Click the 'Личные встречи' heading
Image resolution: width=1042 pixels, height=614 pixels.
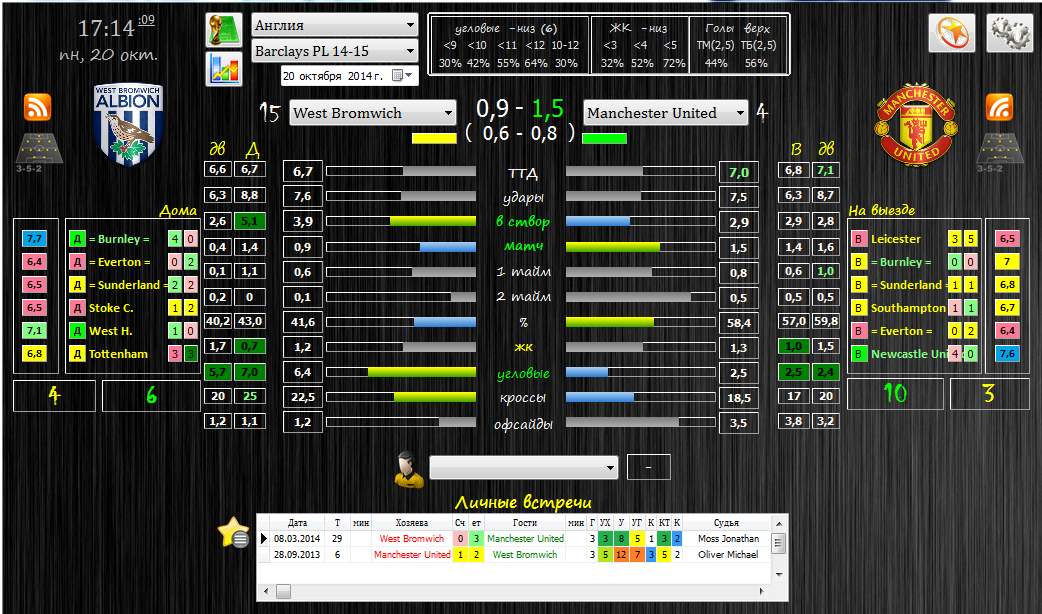tap(523, 502)
